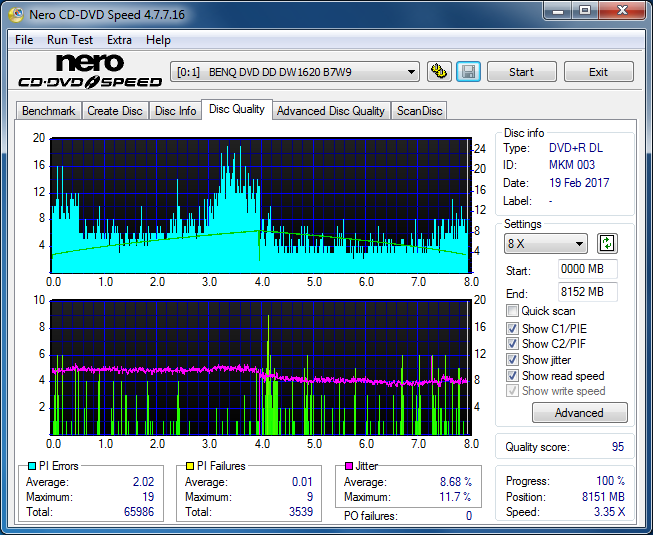Click the Quality score value 95
This screenshot has height=535, width=653.
tap(618, 447)
